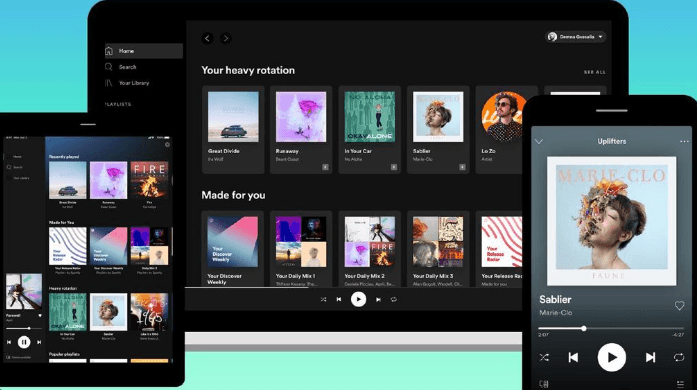Toggle shuffle on the phone player
697x390 pixels.
coord(544,358)
